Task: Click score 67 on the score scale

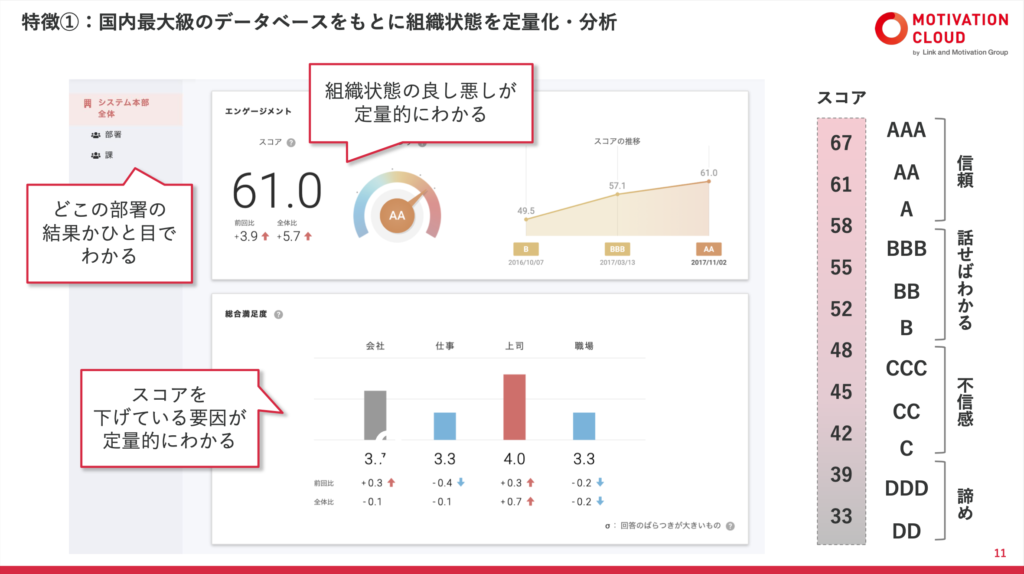Action: [x=841, y=143]
